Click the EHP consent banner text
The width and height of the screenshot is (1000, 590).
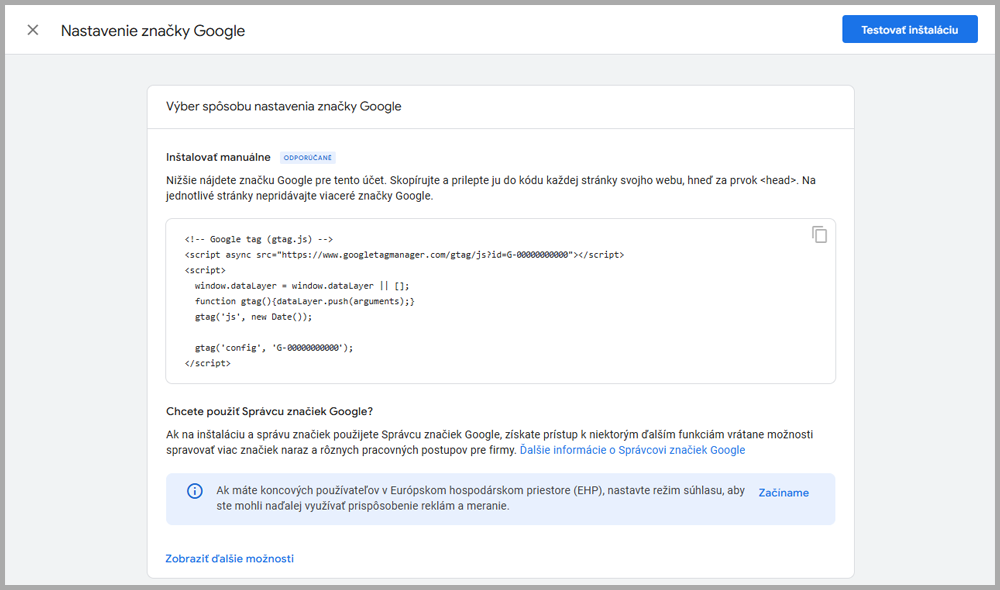pos(467,498)
